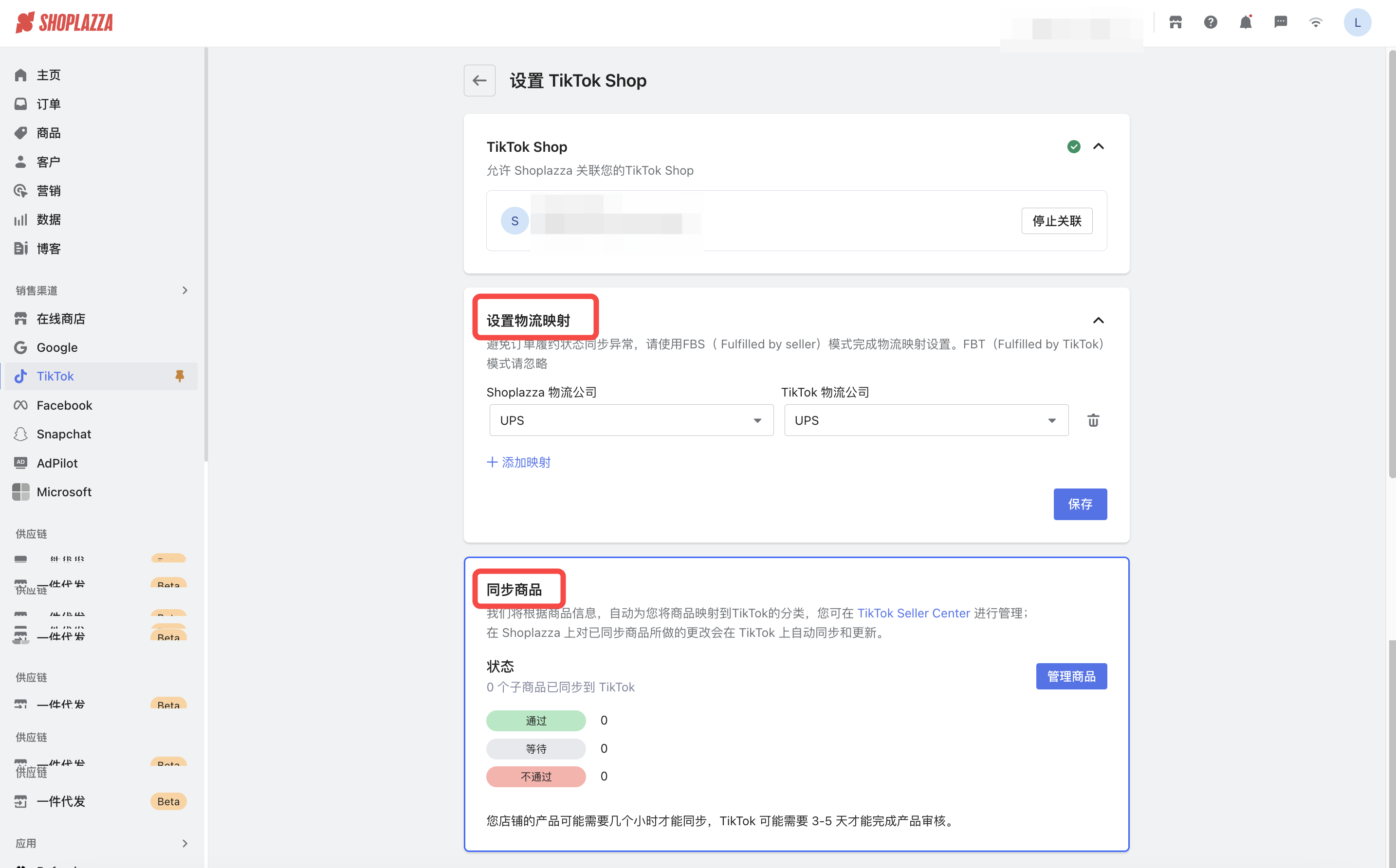Screen dimensions: 1396x868
Task: Expand the 应用 chevron
Action: (185, 843)
